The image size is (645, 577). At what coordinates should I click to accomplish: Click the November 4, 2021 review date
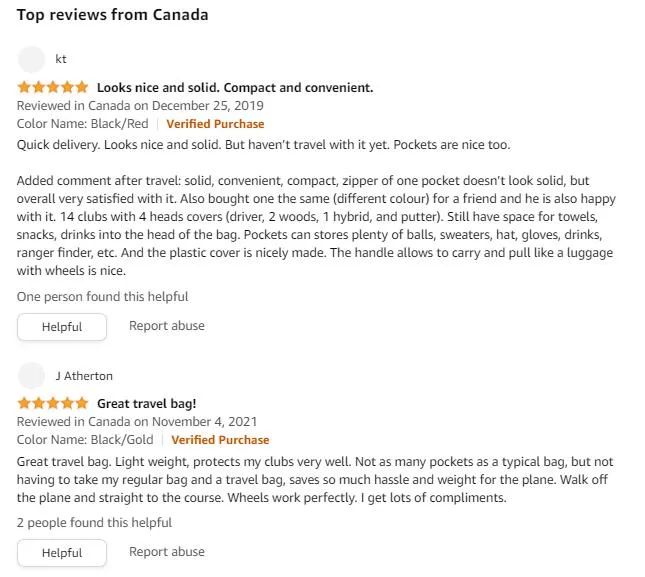click(x=204, y=422)
